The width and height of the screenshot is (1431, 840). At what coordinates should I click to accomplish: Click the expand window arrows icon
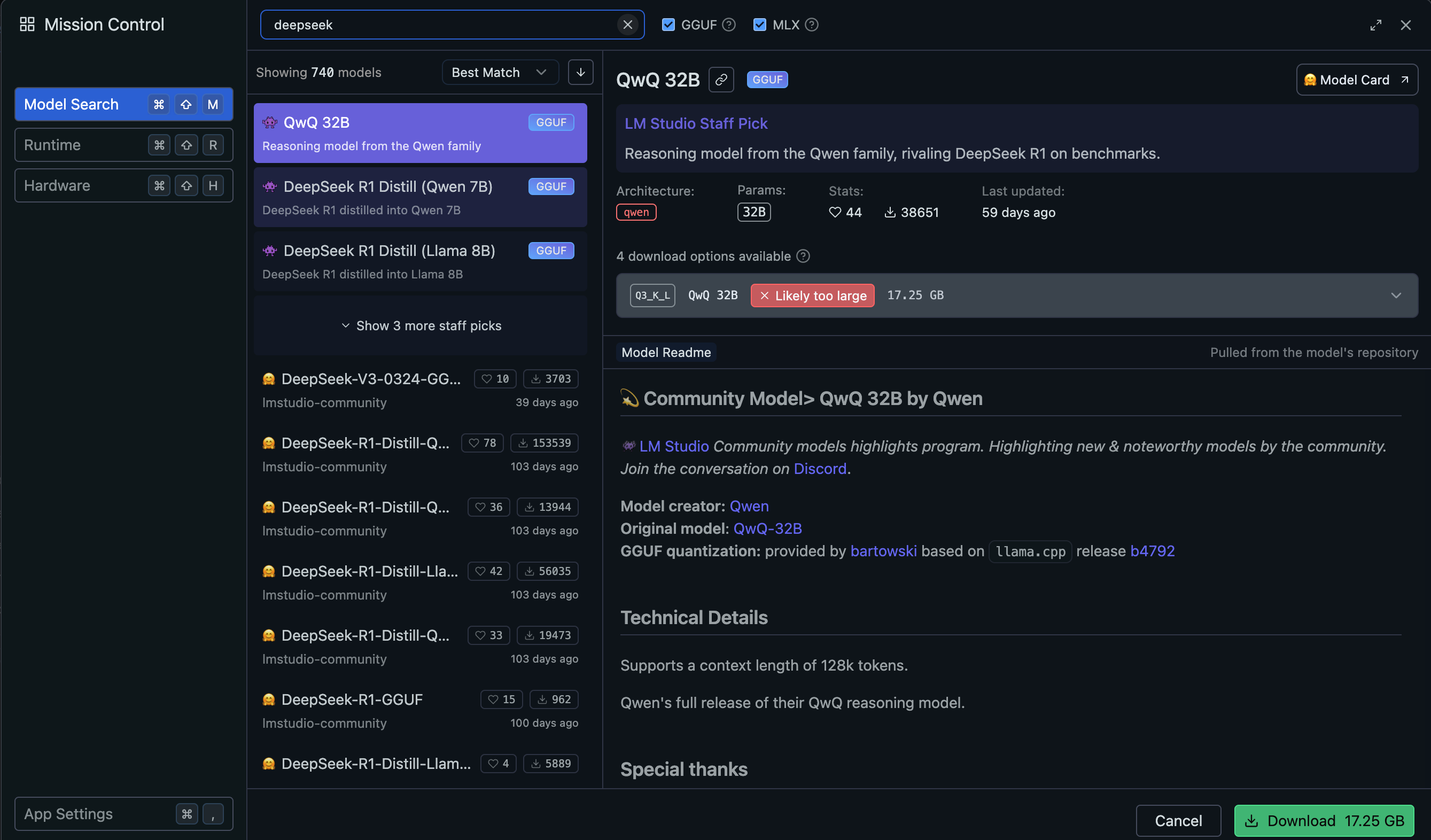click(x=1375, y=25)
